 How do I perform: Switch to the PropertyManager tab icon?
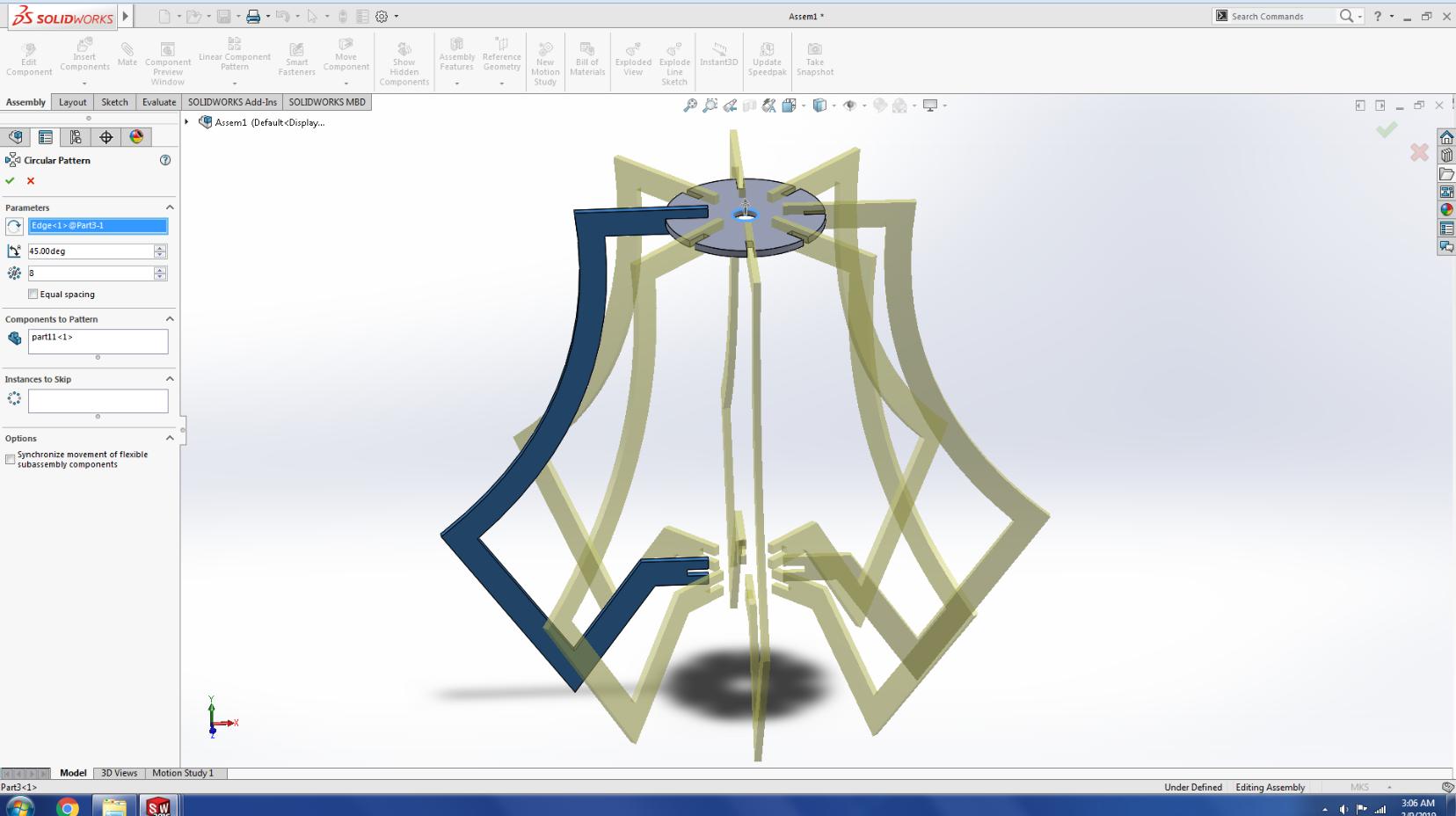(x=45, y=137)
